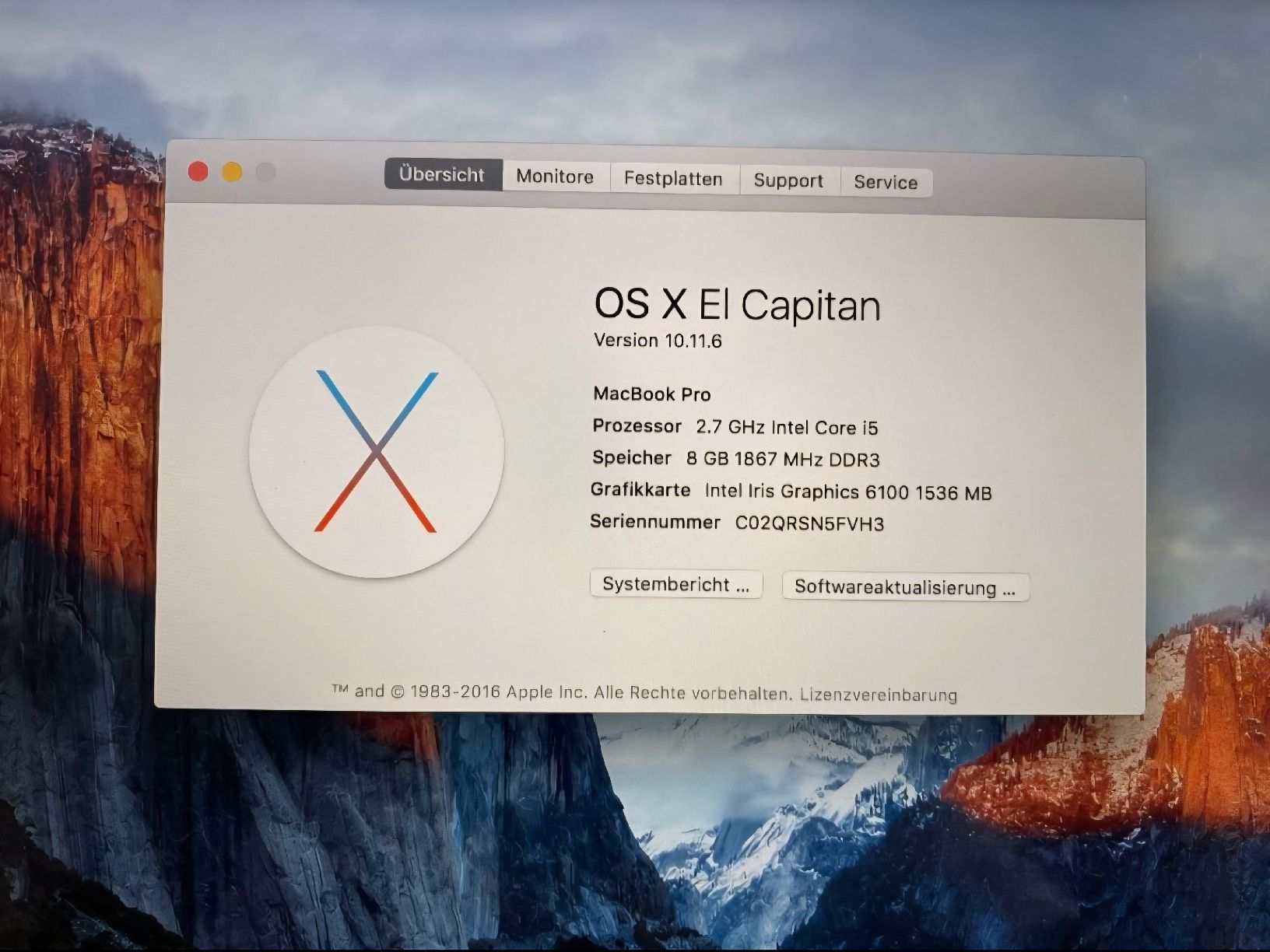1270x952 pixels.
Task: Click memory value 8 GB 1867 MHz DDR3
Action: (x=783, y=459)
